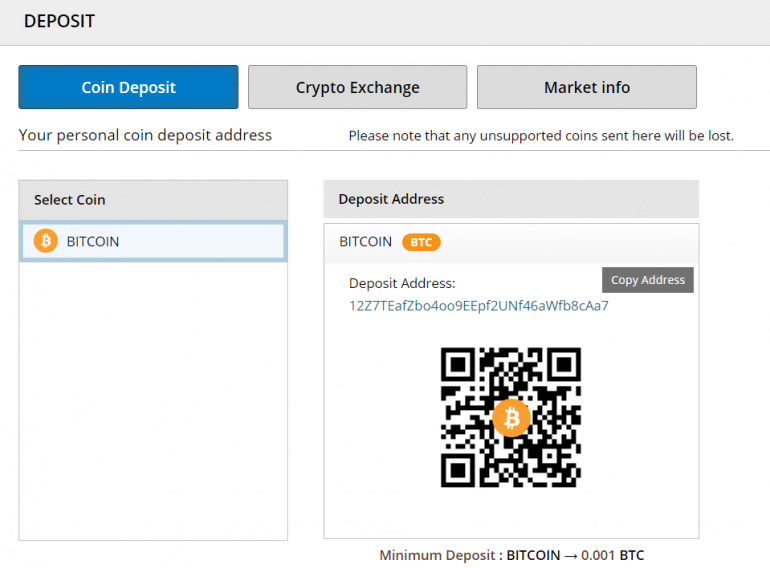Click the 'Your personal coin deposit address' text
The image size is (770, 568).
[145, 135]
